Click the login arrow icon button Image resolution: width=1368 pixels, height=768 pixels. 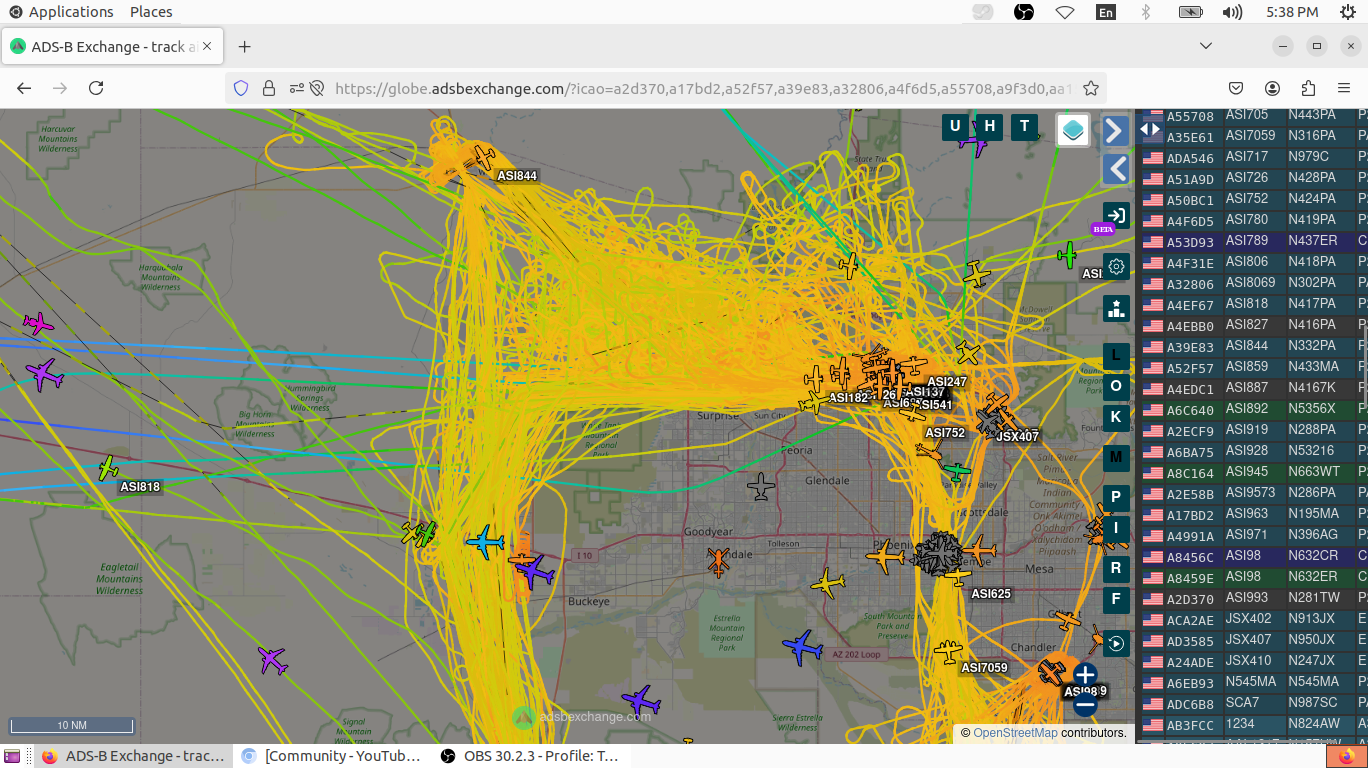coord(1116,215)
